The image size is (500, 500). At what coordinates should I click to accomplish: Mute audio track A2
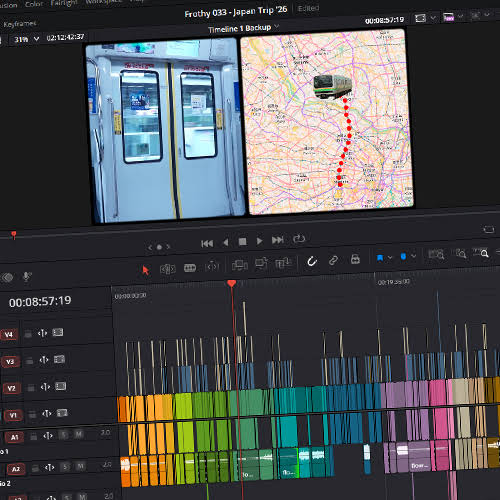80,466
